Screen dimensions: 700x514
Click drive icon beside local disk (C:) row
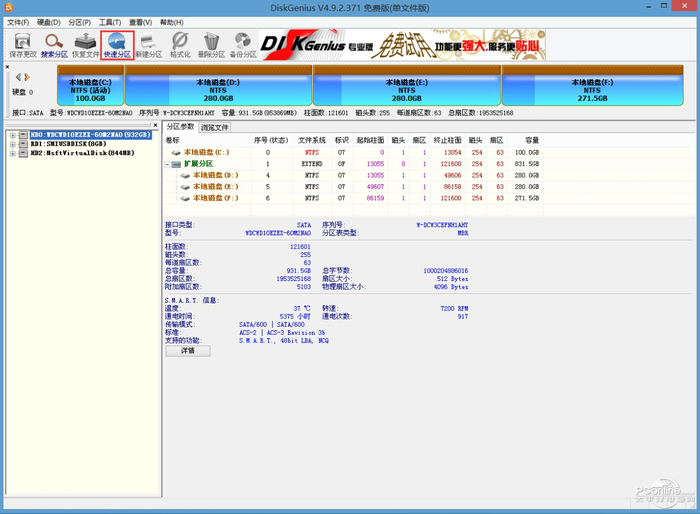pyautogui.click(x=176, y=153)
